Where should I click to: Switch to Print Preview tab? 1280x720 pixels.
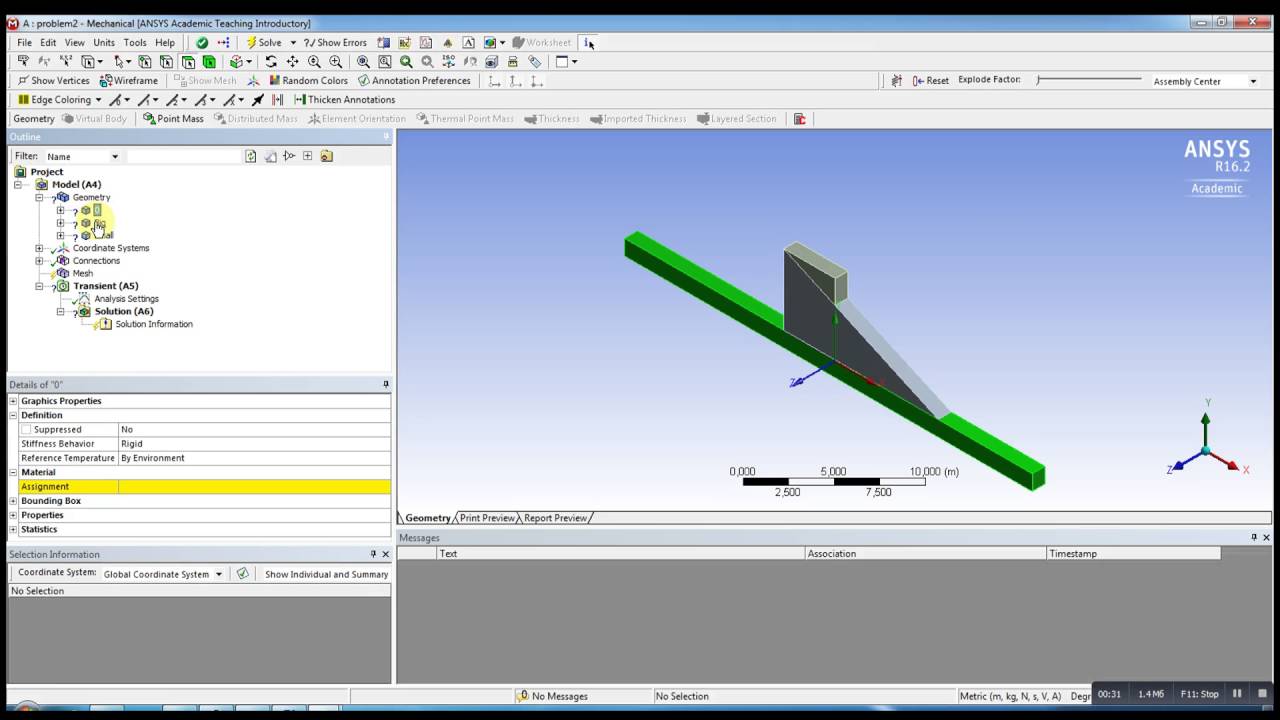point(486,518)
